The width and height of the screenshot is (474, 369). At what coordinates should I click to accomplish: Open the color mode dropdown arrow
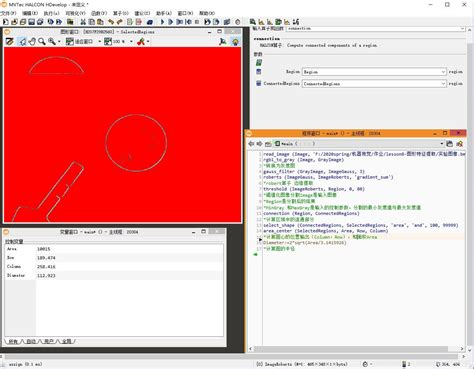[x=148, y=42]
